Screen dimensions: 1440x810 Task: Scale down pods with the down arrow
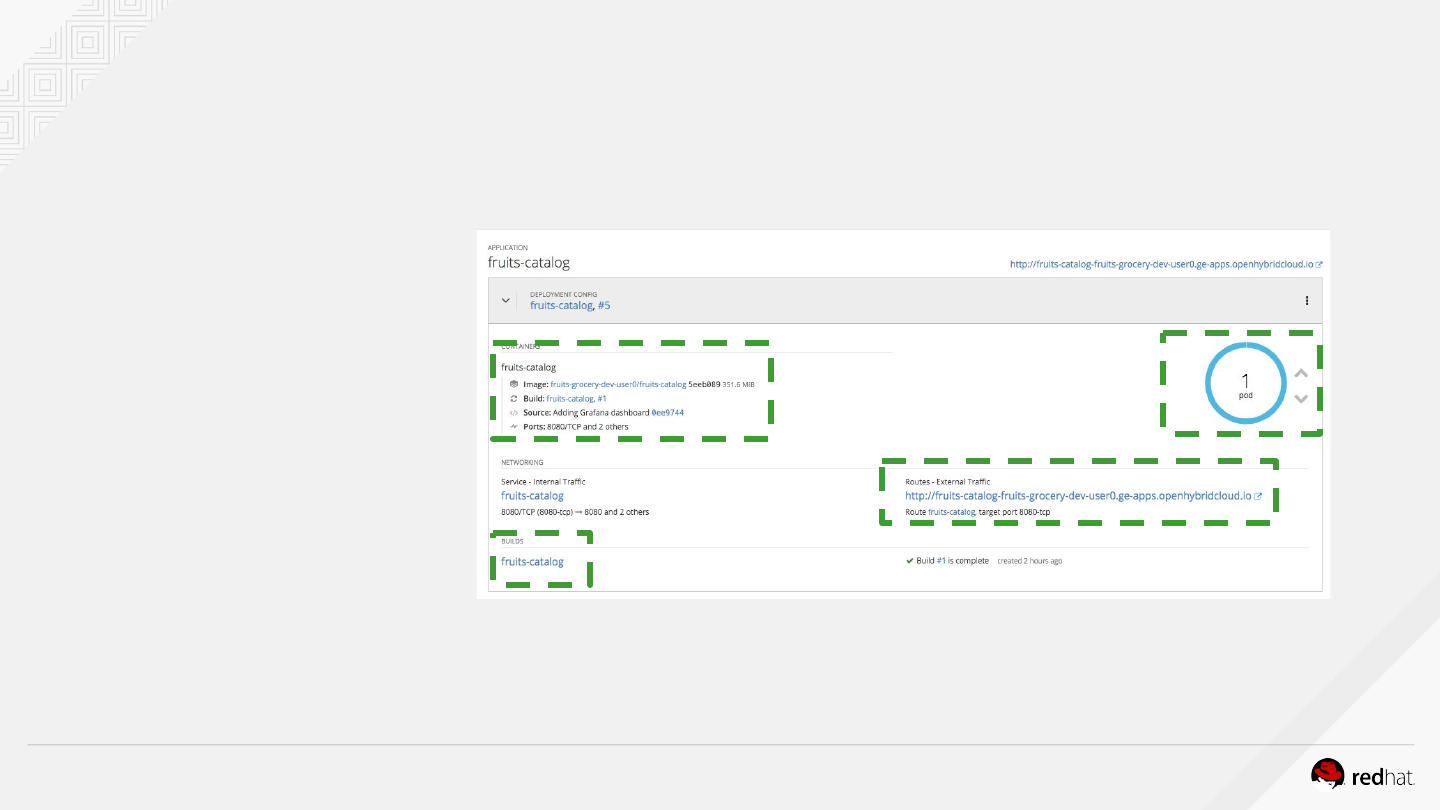point(1301,398)
